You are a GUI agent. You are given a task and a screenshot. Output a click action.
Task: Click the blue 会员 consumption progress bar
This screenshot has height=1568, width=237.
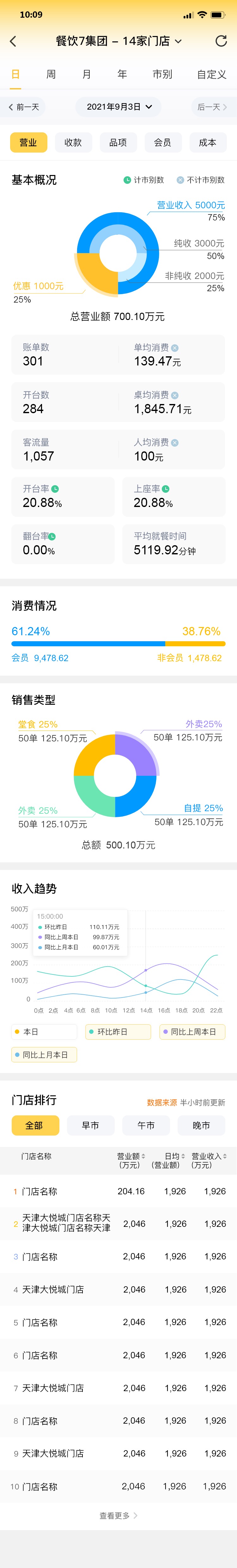pos(88,643)
